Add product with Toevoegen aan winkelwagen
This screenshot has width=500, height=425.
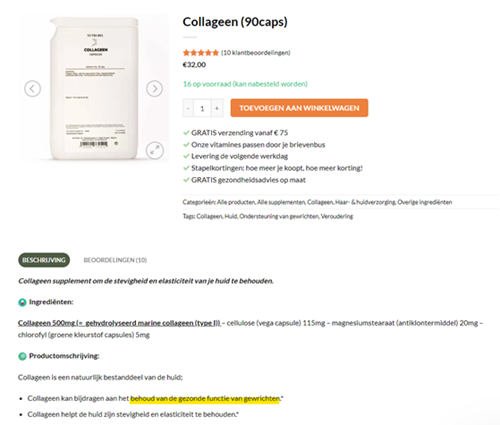(299, 108)
